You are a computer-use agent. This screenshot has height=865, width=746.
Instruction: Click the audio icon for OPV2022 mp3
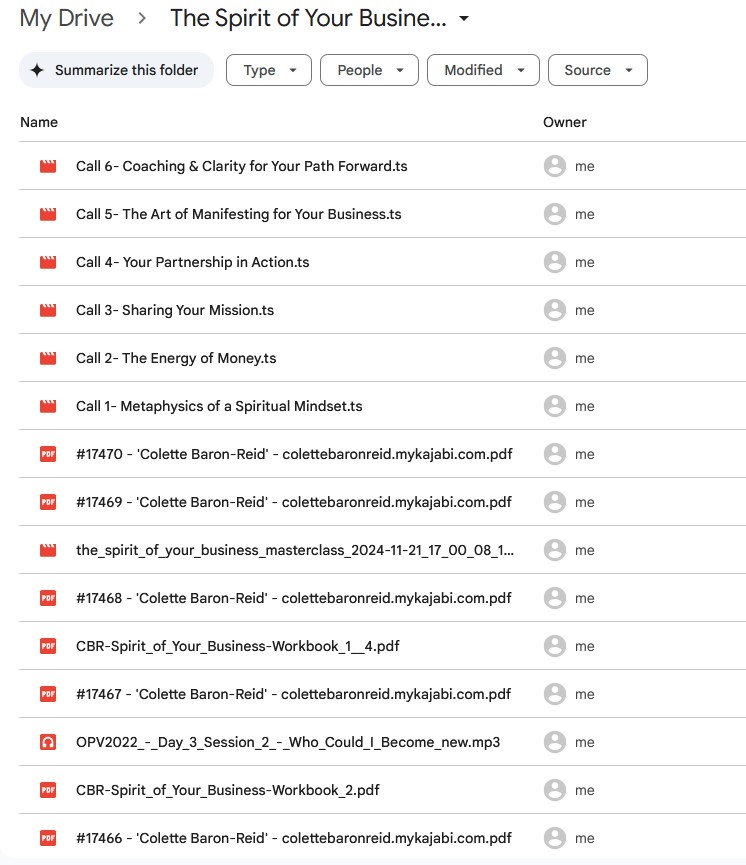tap(47, 743)
